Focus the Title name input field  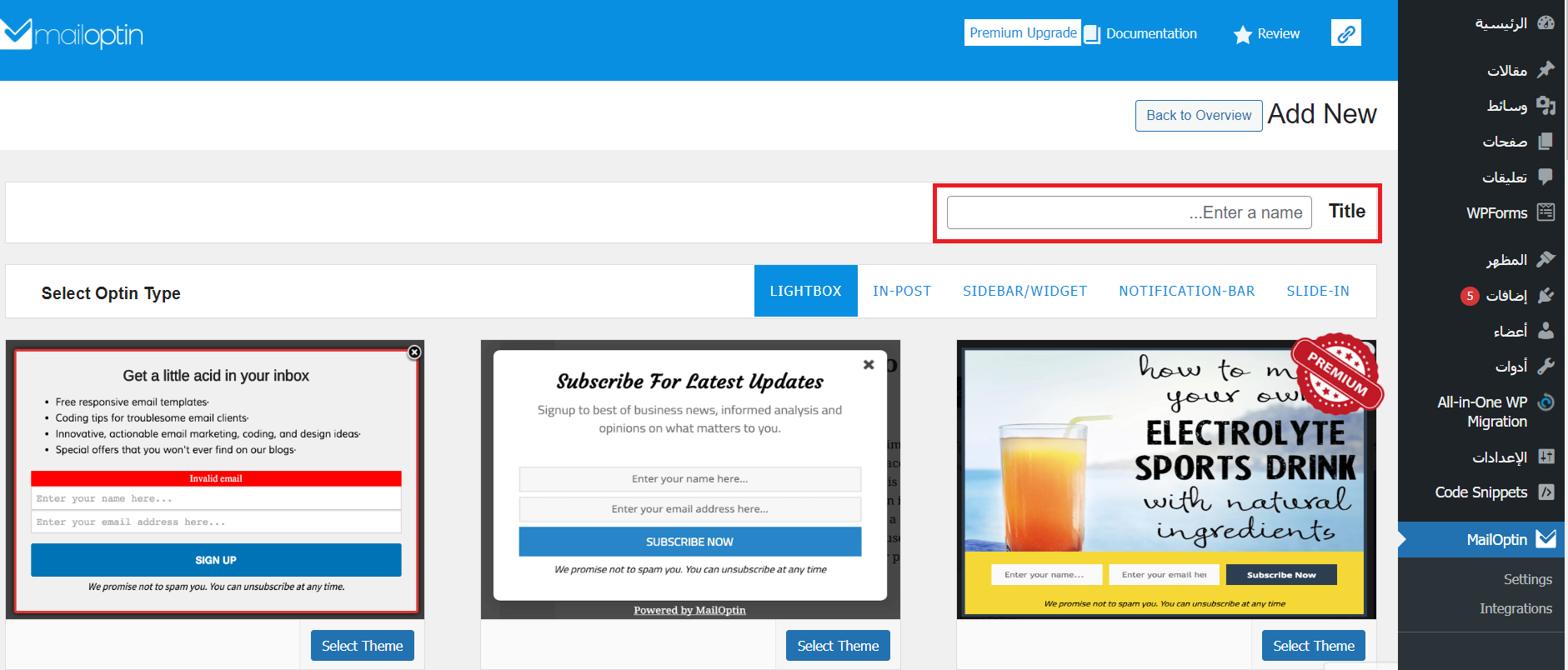coord(1129,212)
